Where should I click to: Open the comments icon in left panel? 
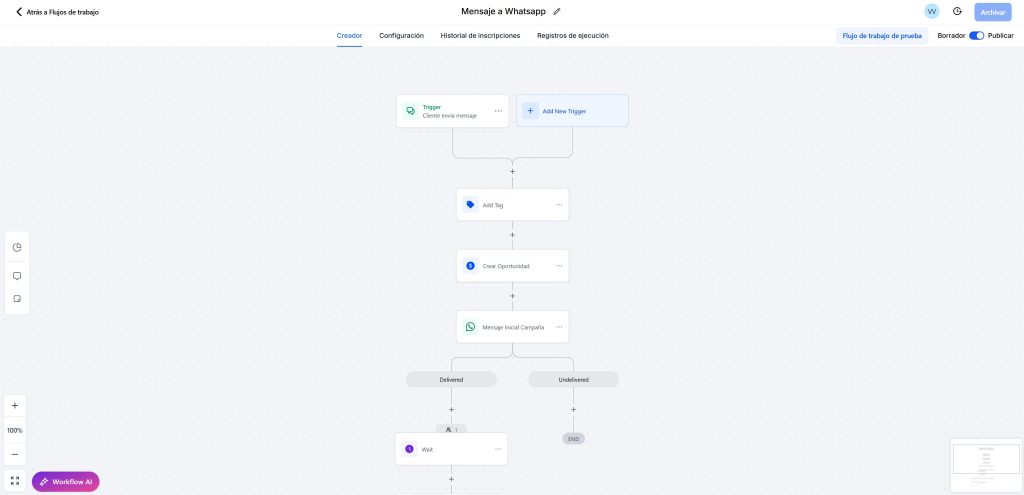pos(17,276)
